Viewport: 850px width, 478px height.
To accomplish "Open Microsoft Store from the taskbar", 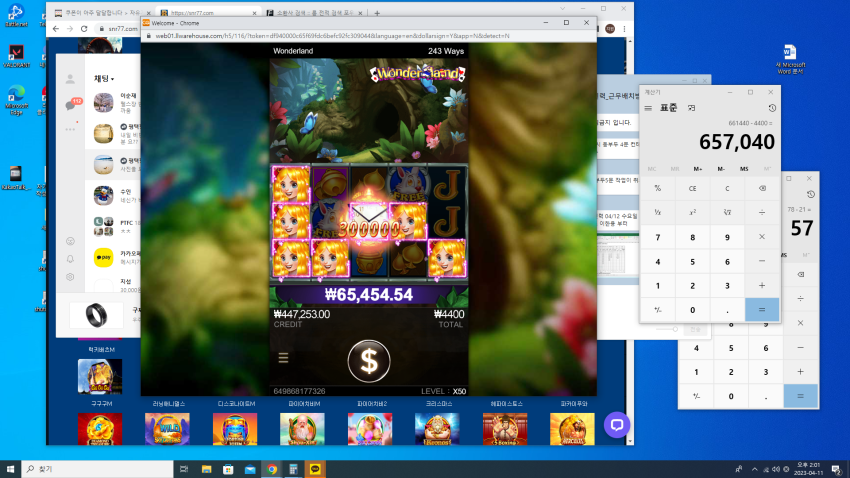I will point(228,469).
